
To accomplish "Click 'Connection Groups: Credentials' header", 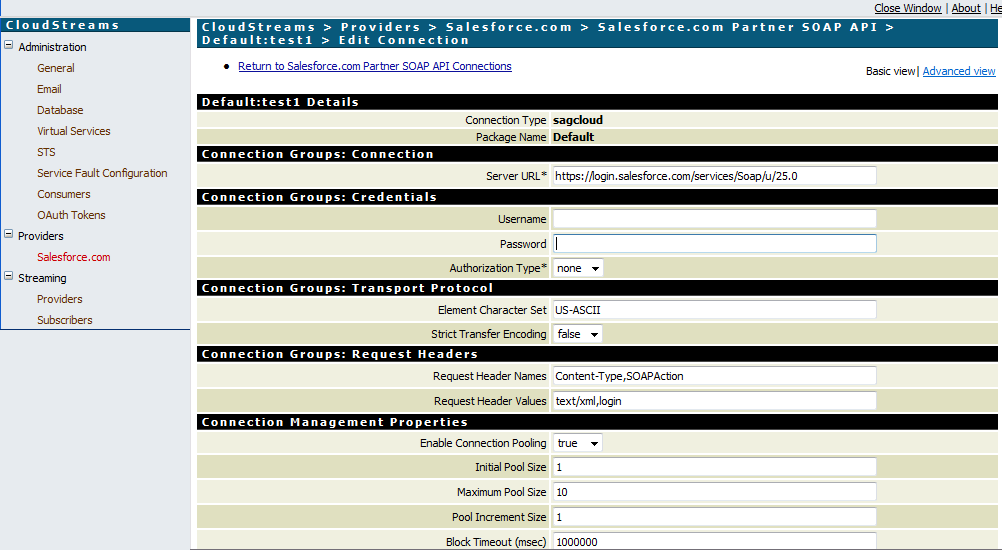I will (x=597, y=197).
